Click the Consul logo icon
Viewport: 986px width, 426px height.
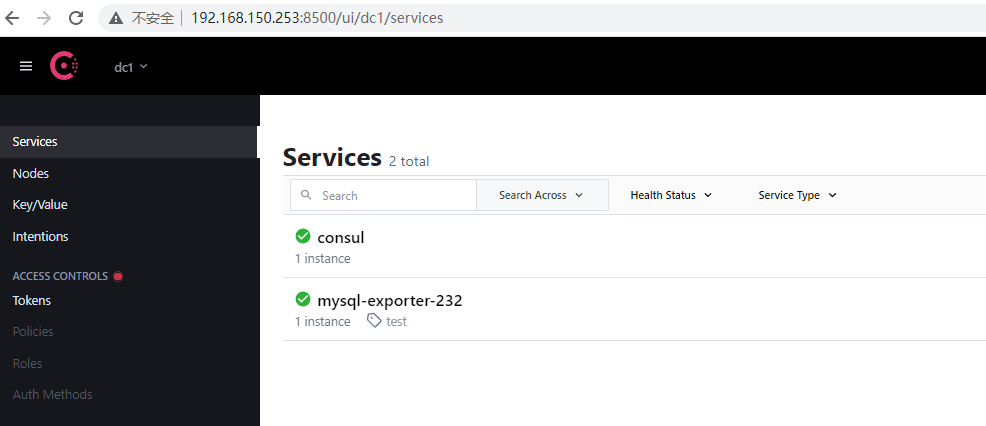(64, 66)
